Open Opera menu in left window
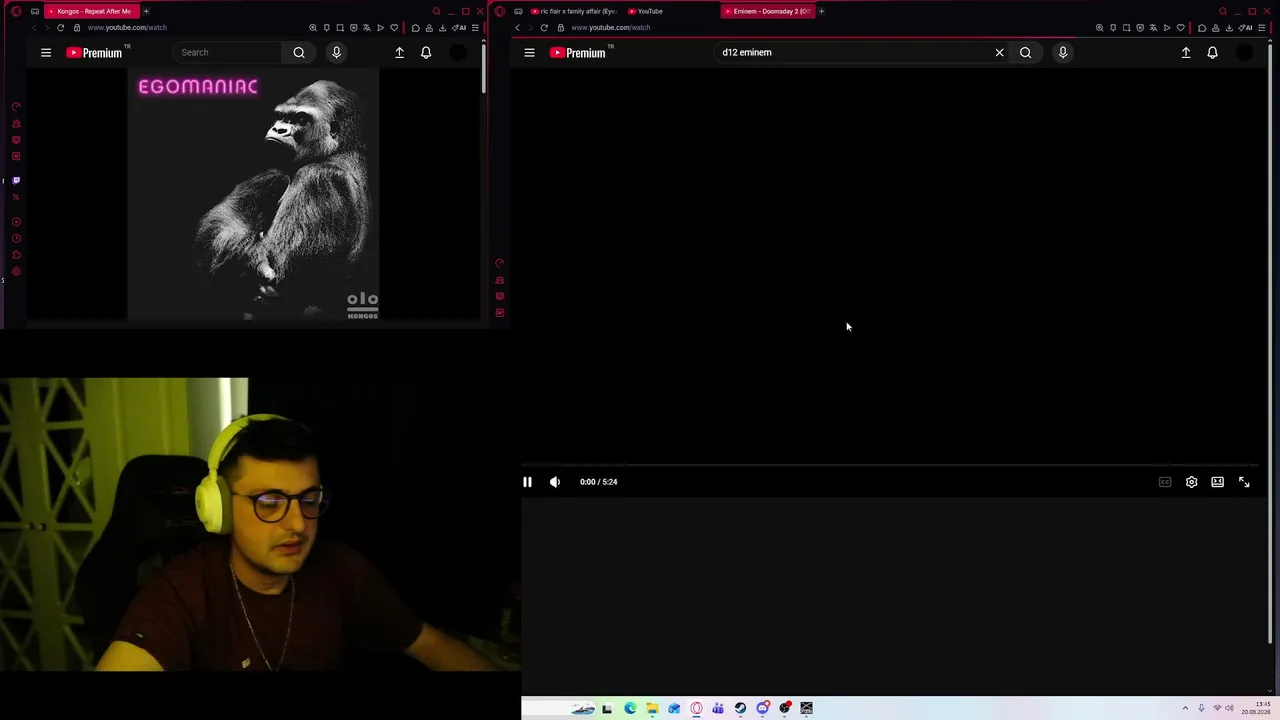Viewport: 1280px width, 720px height. click(x=16, y=11)
